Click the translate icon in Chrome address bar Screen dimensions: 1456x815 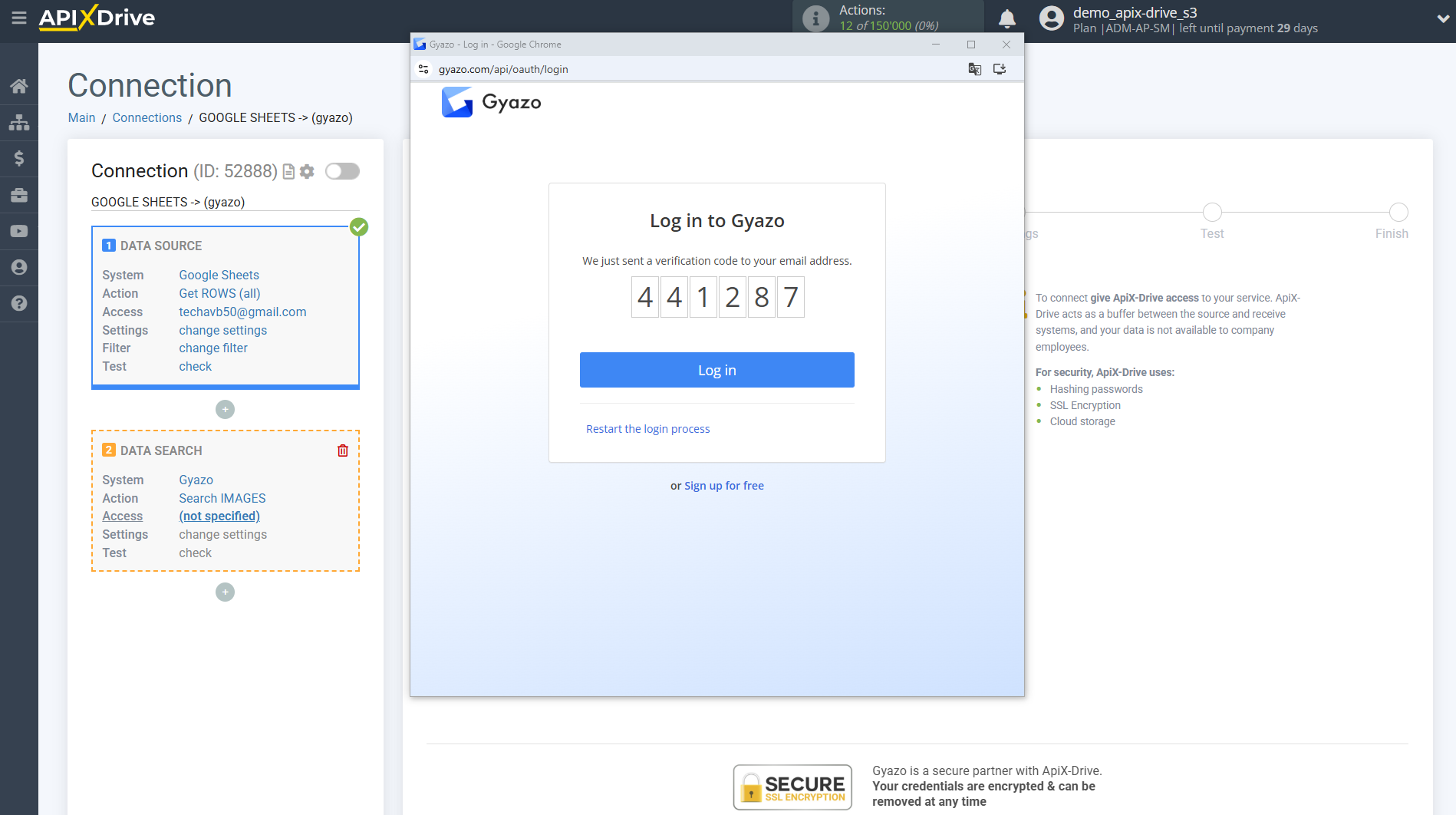pos(974,69)
